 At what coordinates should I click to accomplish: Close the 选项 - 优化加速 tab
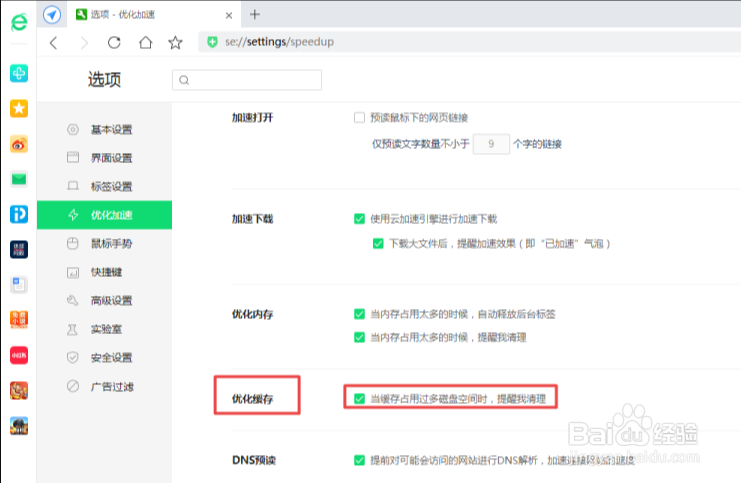tap(229, 16)
